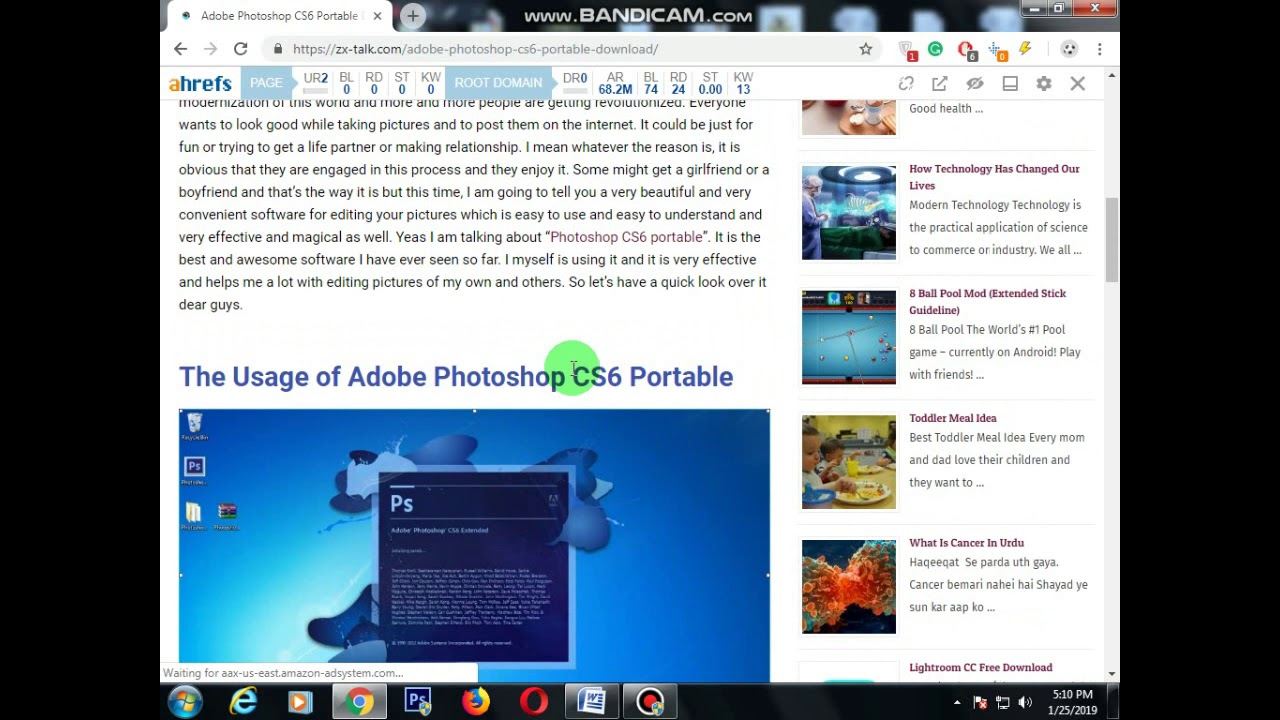Open How Technology Has Changed Our Lives
Image resolution: width=1280 pixels, height=720 pixels.
[x=994, y=177]
